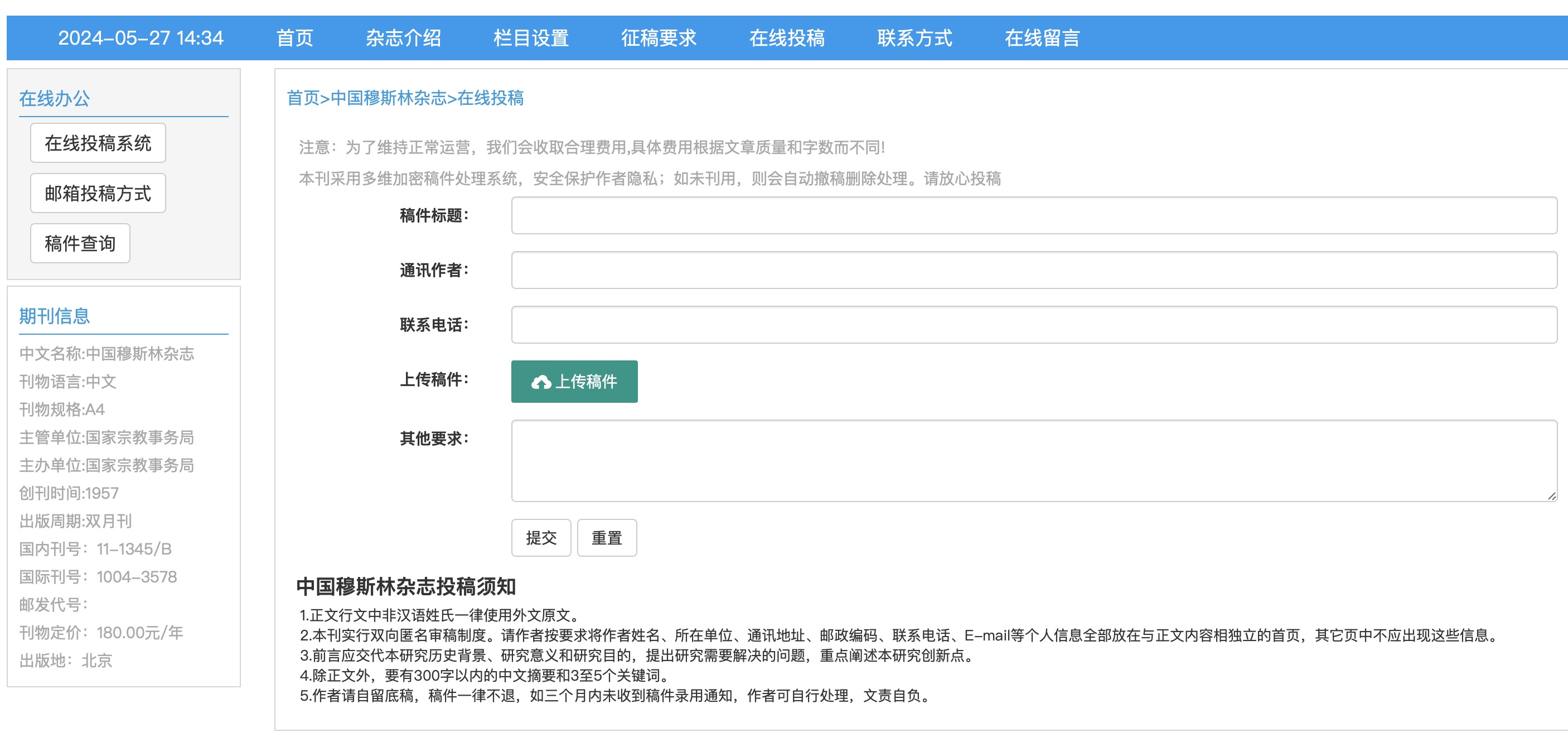This screenshot has height=742, width=1568.
Task: Follow the 首页 breadcrumb link
Action: click(x=303, y=98)
